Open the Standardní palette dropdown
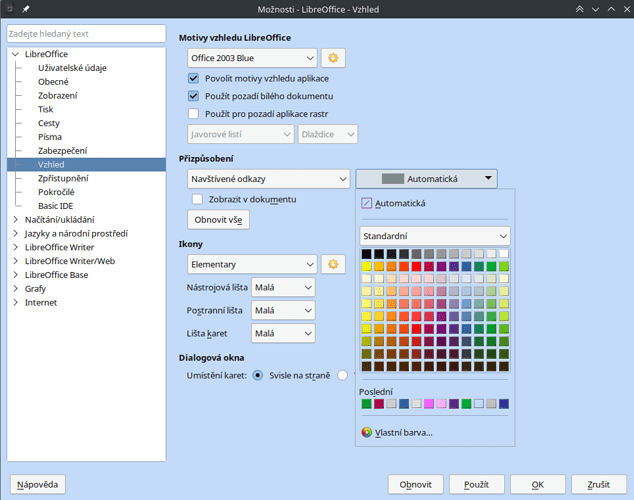The image size is (634, 500). coord(435,236)
